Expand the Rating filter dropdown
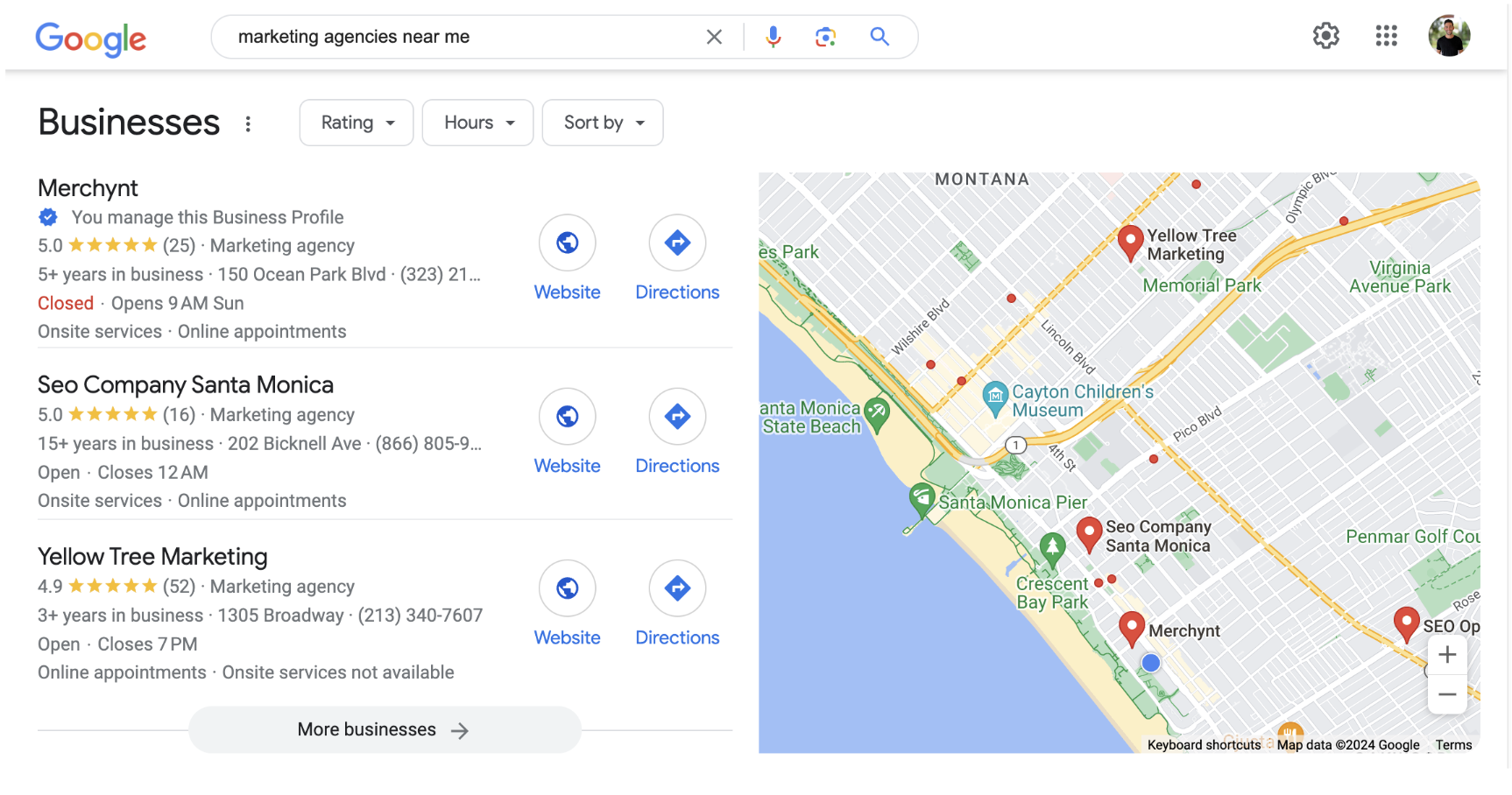 (357, 123)
